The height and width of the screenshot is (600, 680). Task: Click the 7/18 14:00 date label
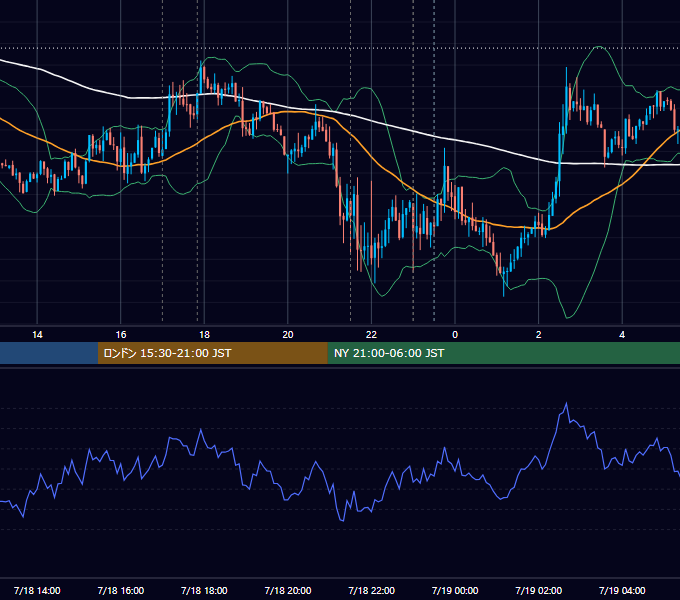37,590
